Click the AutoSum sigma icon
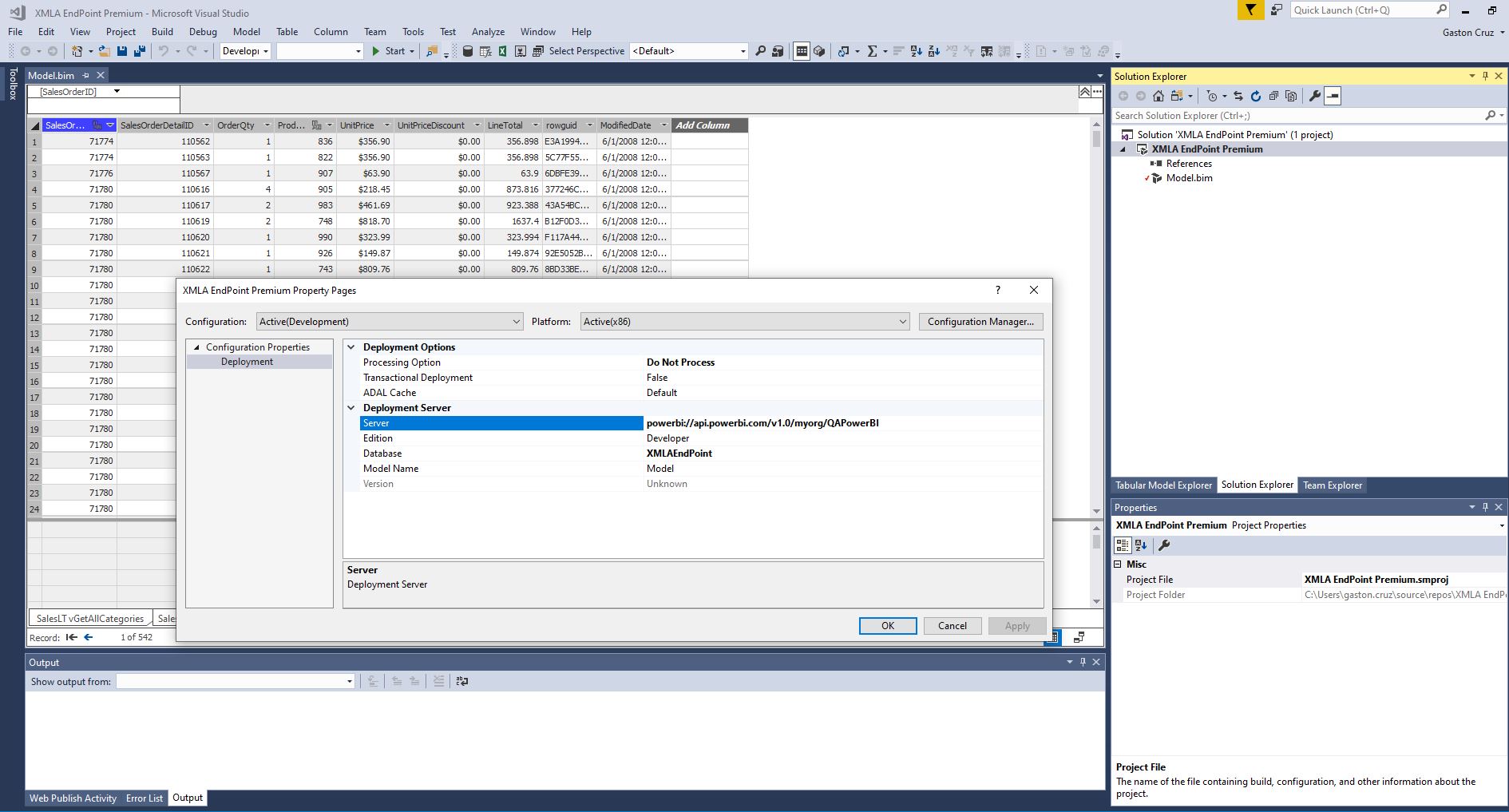The image size is (1509, 812). click(x=872, y=51)
